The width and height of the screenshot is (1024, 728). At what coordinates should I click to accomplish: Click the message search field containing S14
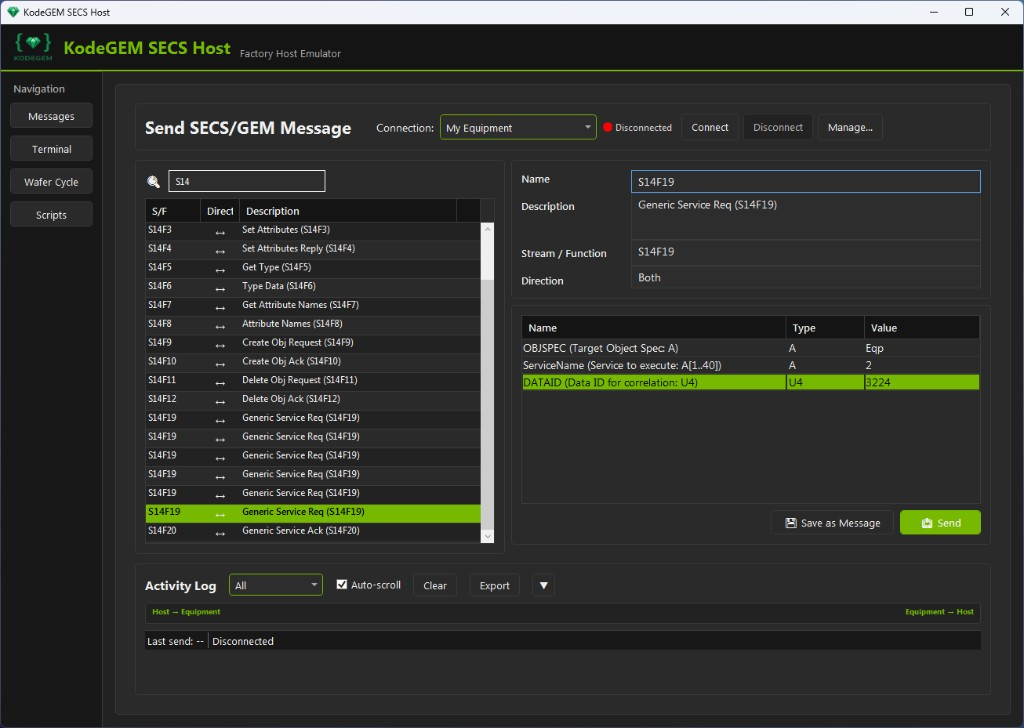(x=247, y=182)
